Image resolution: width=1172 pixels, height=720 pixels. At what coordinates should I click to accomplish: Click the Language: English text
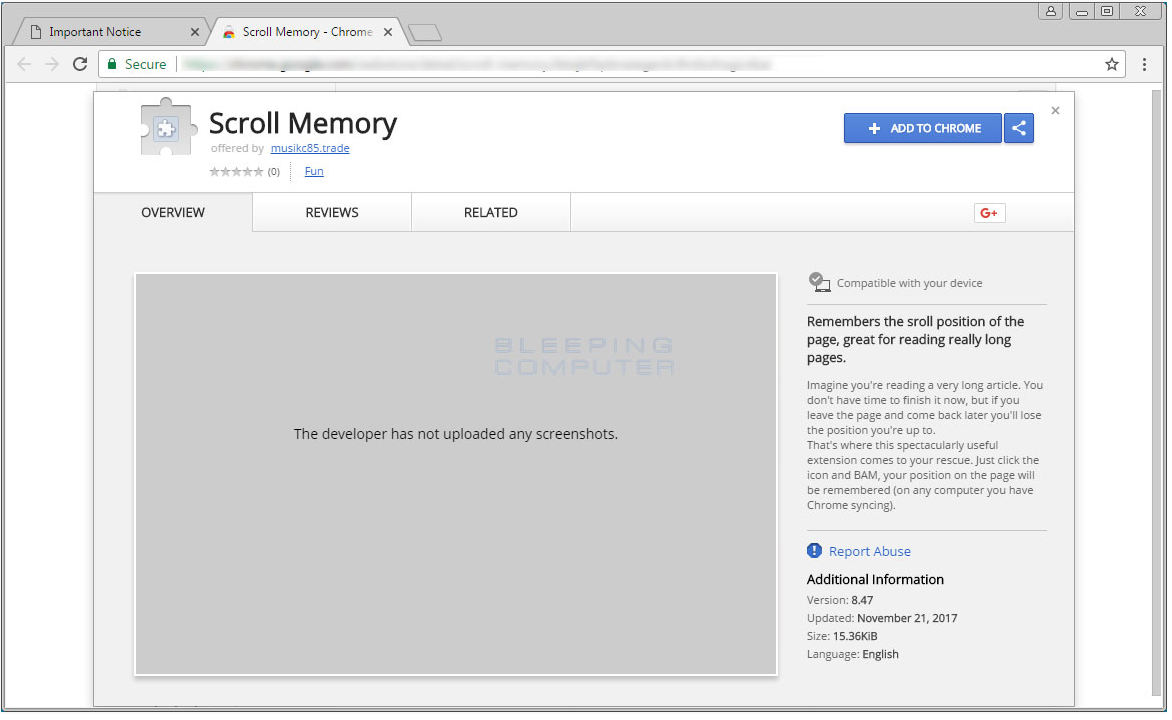852,653
